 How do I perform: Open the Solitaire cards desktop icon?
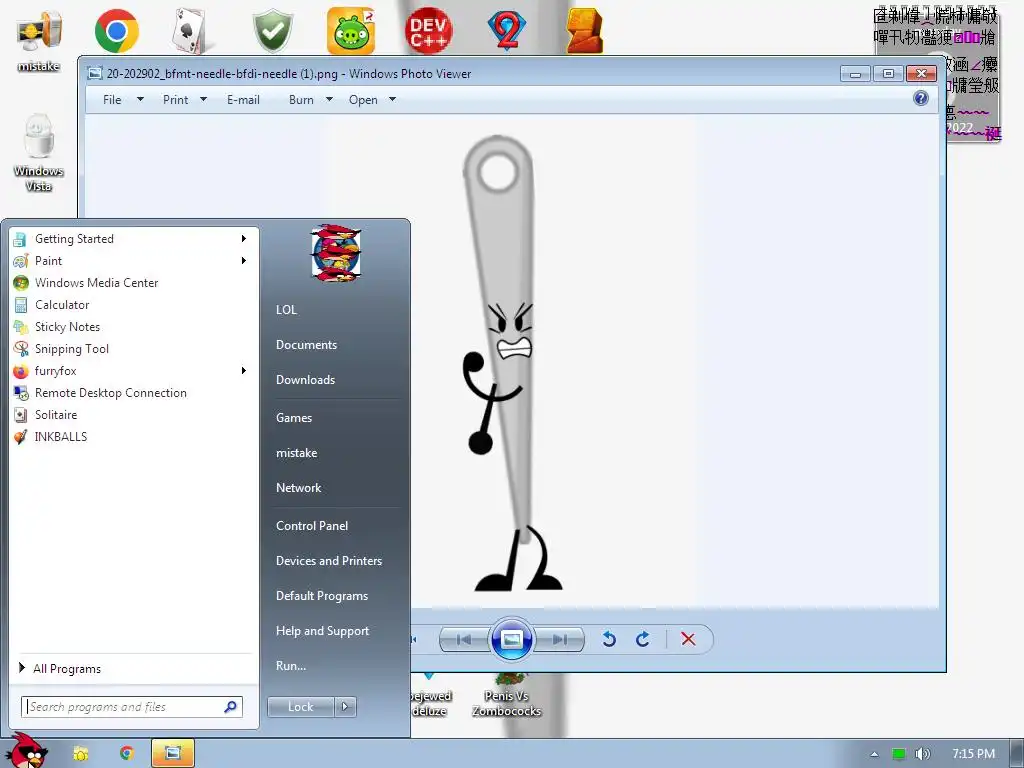click(189, 31)
